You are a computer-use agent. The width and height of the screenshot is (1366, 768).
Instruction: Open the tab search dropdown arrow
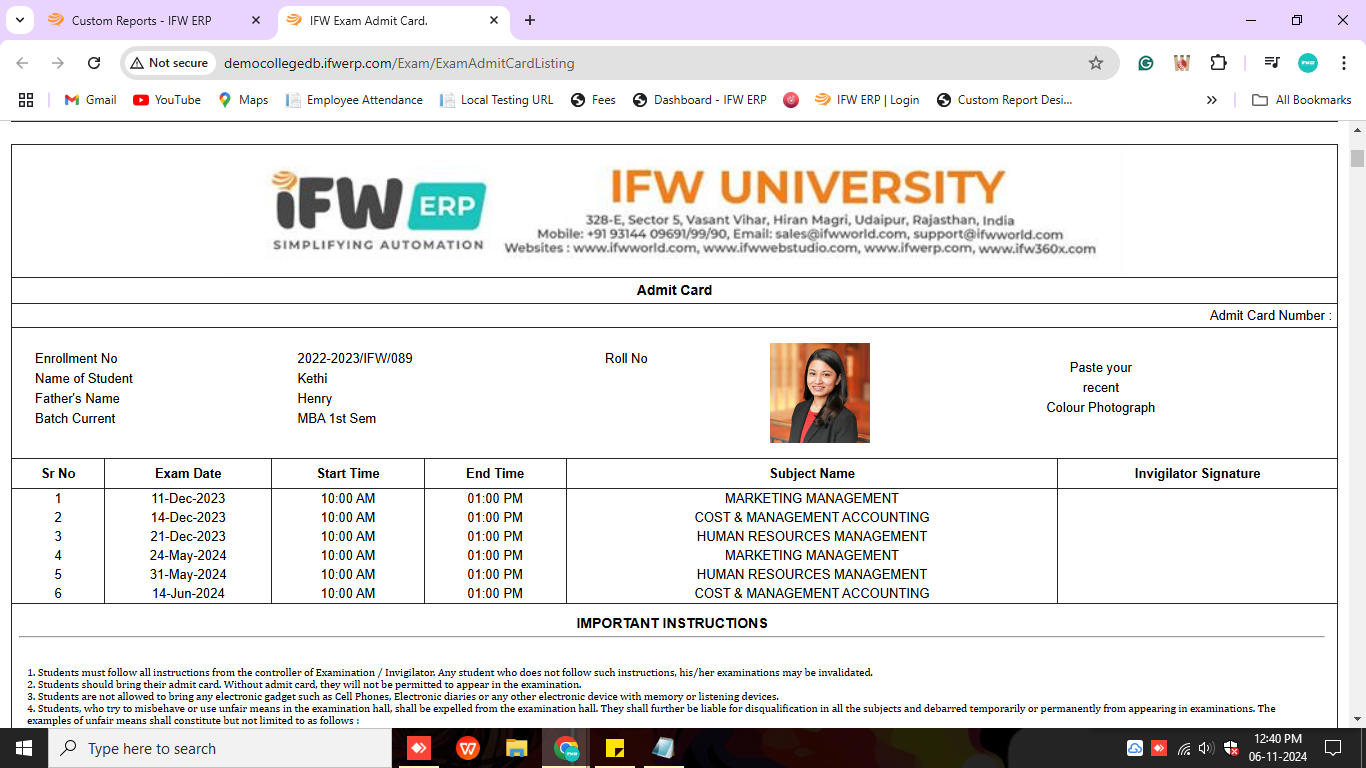(x=19, y=20)
